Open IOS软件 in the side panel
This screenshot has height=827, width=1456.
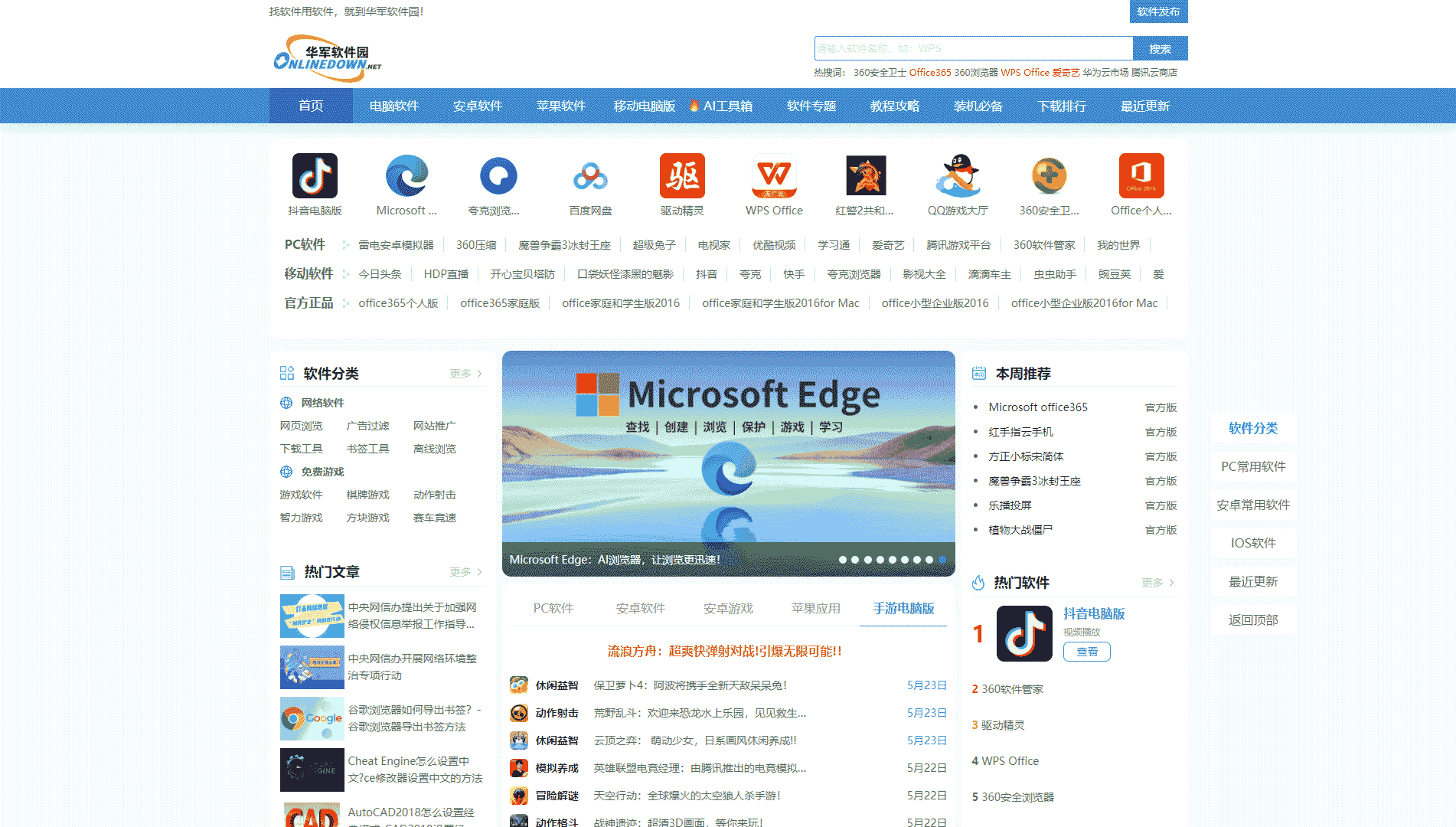click(1253, 543)
